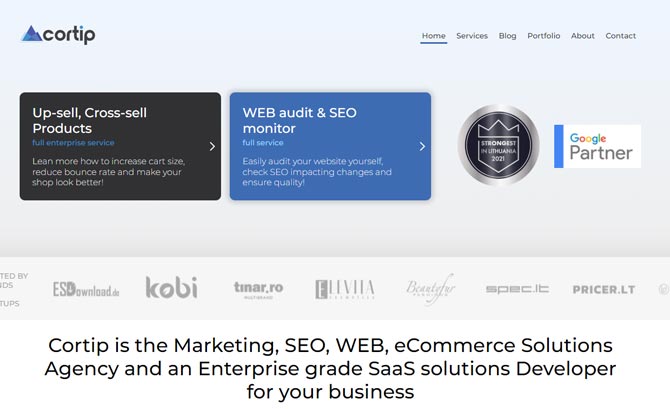Expand arrow on Up-sell, Cross-sell Products card

click(212, 147)
